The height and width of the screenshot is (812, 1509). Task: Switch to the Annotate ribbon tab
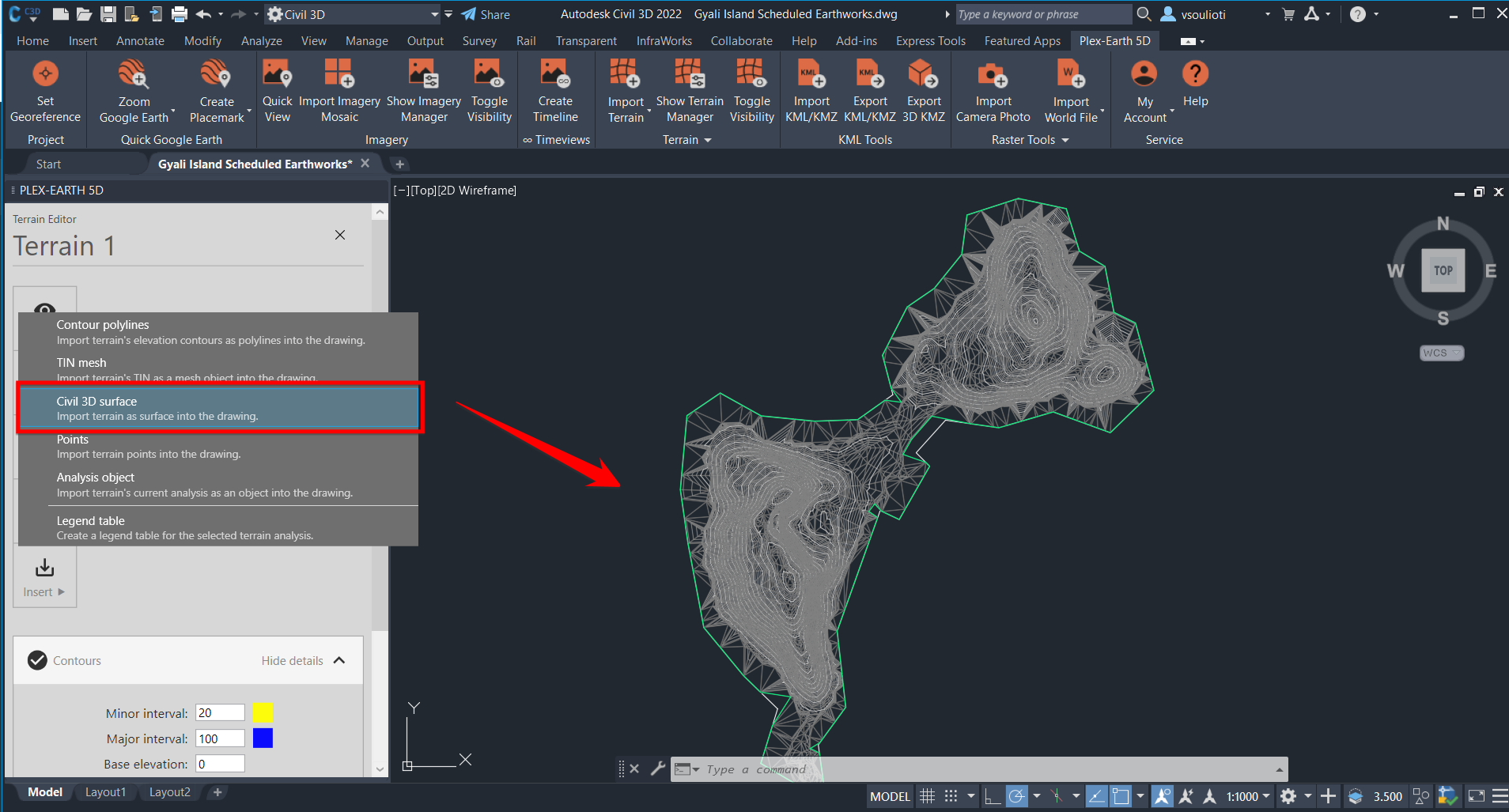[x=140, y=40]
